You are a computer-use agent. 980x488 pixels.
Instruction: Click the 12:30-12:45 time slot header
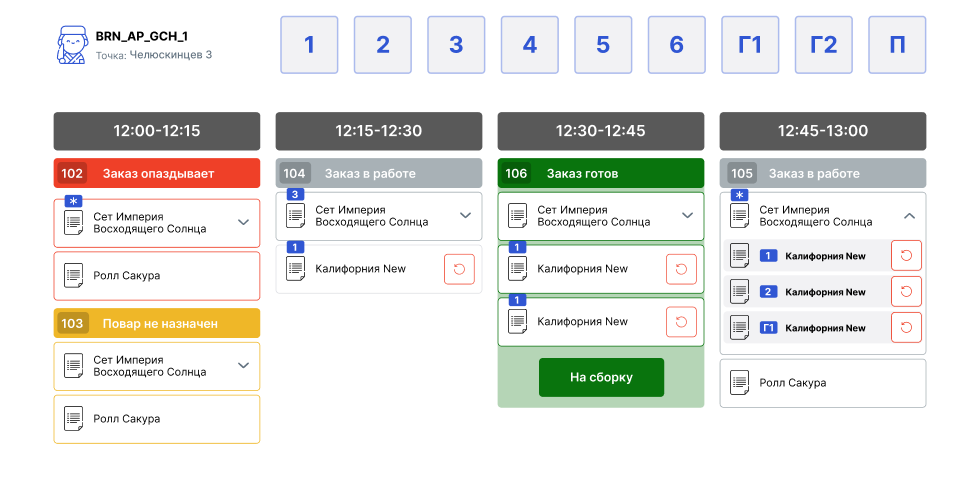pos(601,131)
